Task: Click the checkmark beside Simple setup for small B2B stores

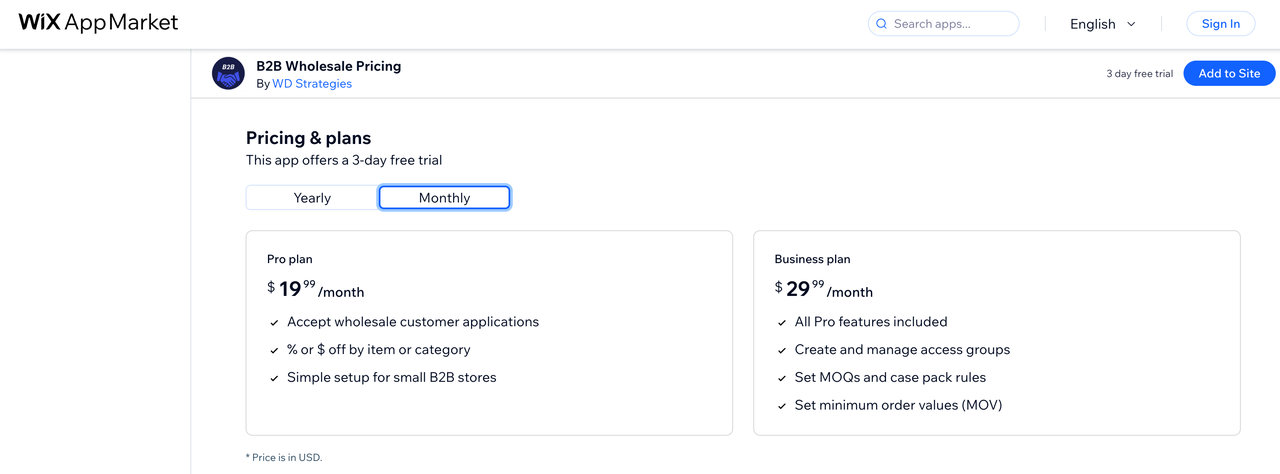Action: point(274,378)
